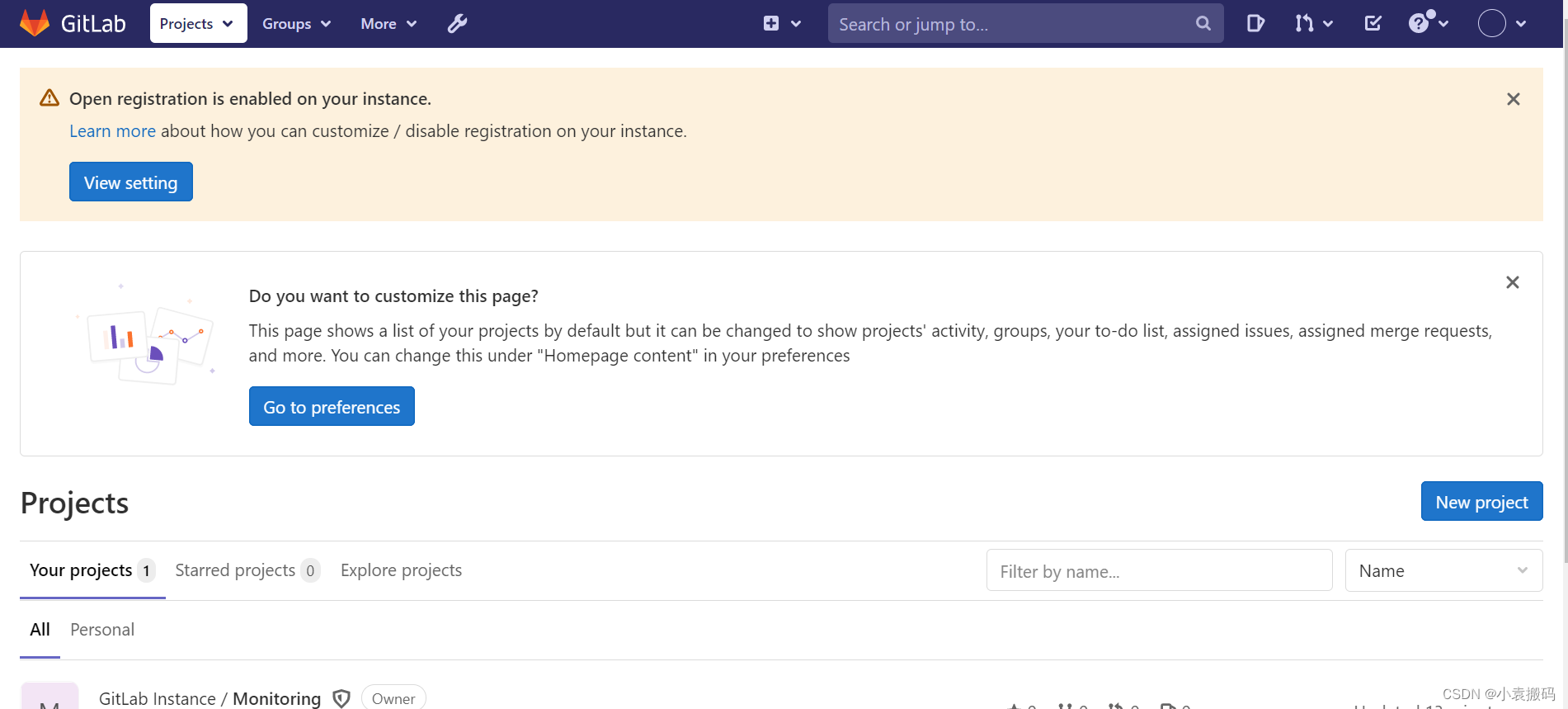Open the Name sort dropdown

pyautogui.click(x=1443, y=570)
